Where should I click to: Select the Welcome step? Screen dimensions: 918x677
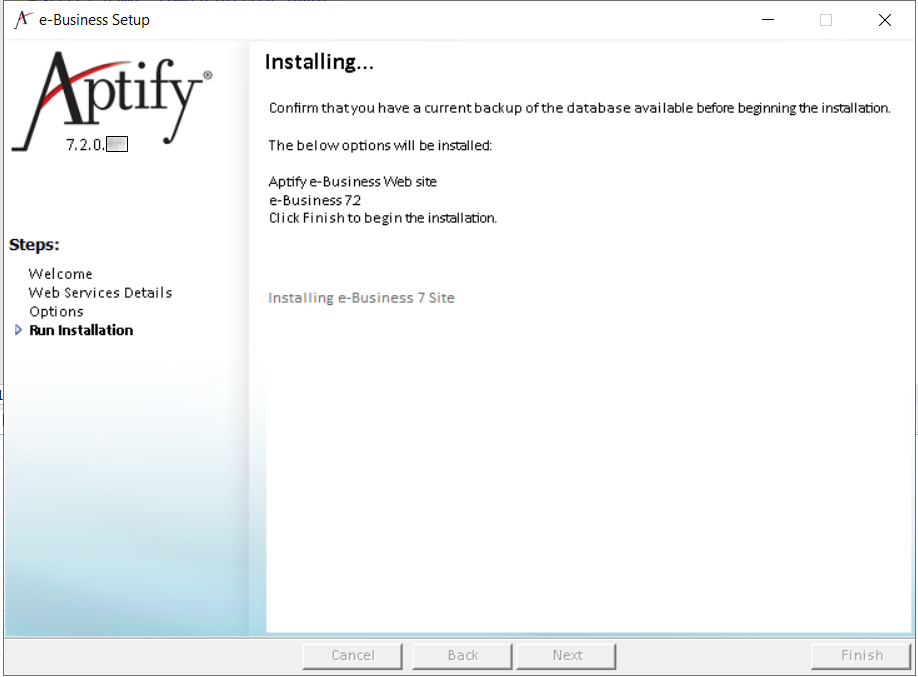point(60,274)
